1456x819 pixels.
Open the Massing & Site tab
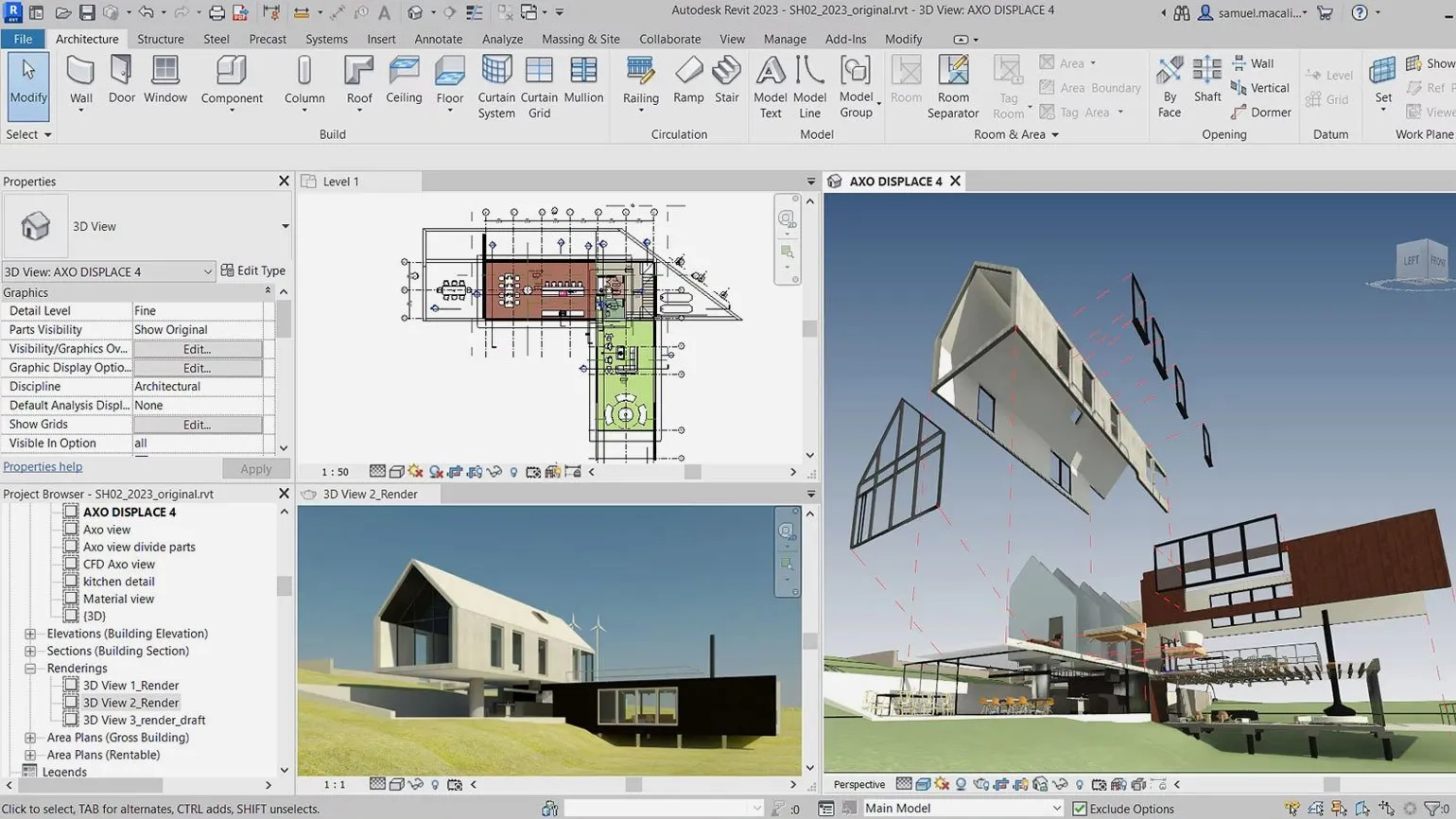coord(581,39)
